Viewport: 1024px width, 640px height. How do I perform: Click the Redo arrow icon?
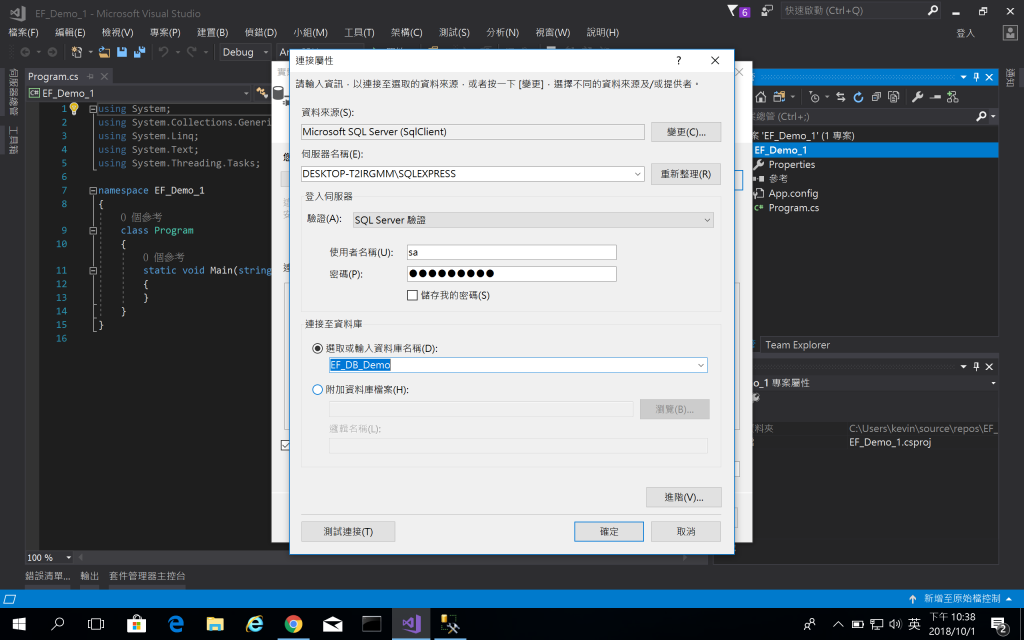pos(191,52)
